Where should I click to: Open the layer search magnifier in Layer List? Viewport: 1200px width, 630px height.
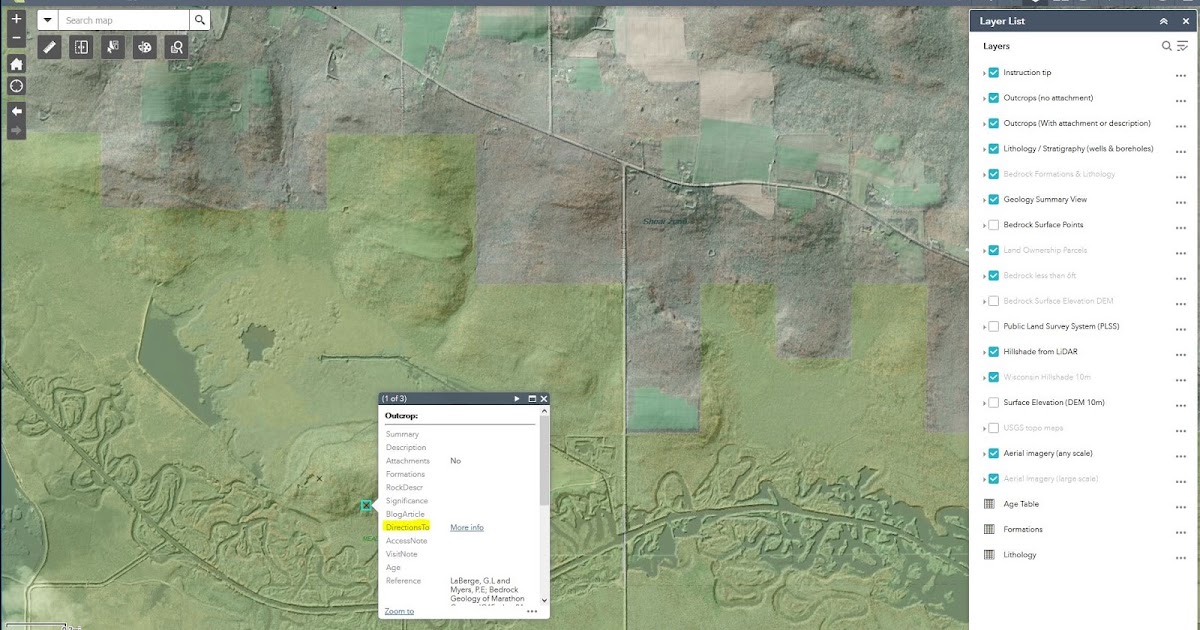coord(1166,46)
